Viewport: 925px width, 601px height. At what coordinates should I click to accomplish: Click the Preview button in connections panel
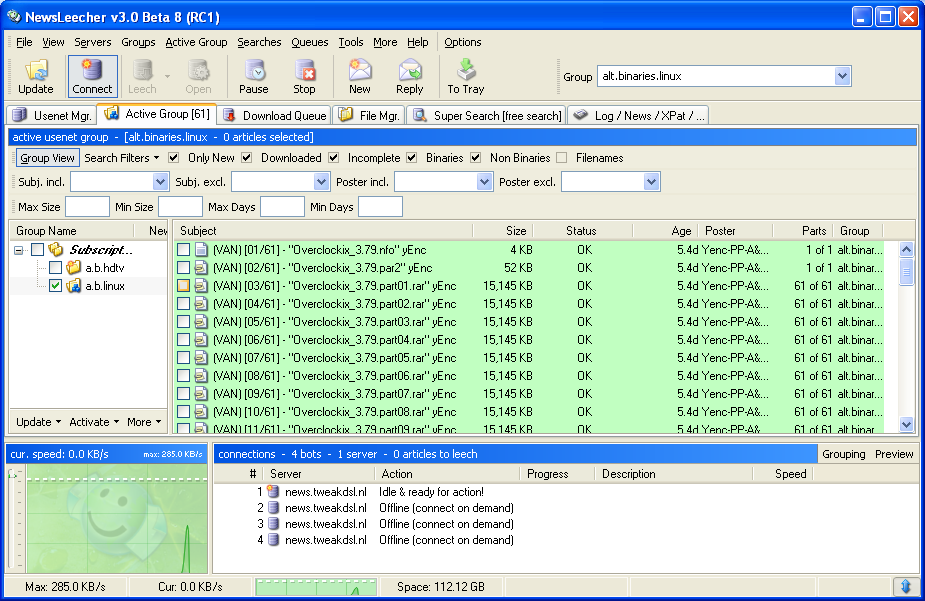[894, 454]
